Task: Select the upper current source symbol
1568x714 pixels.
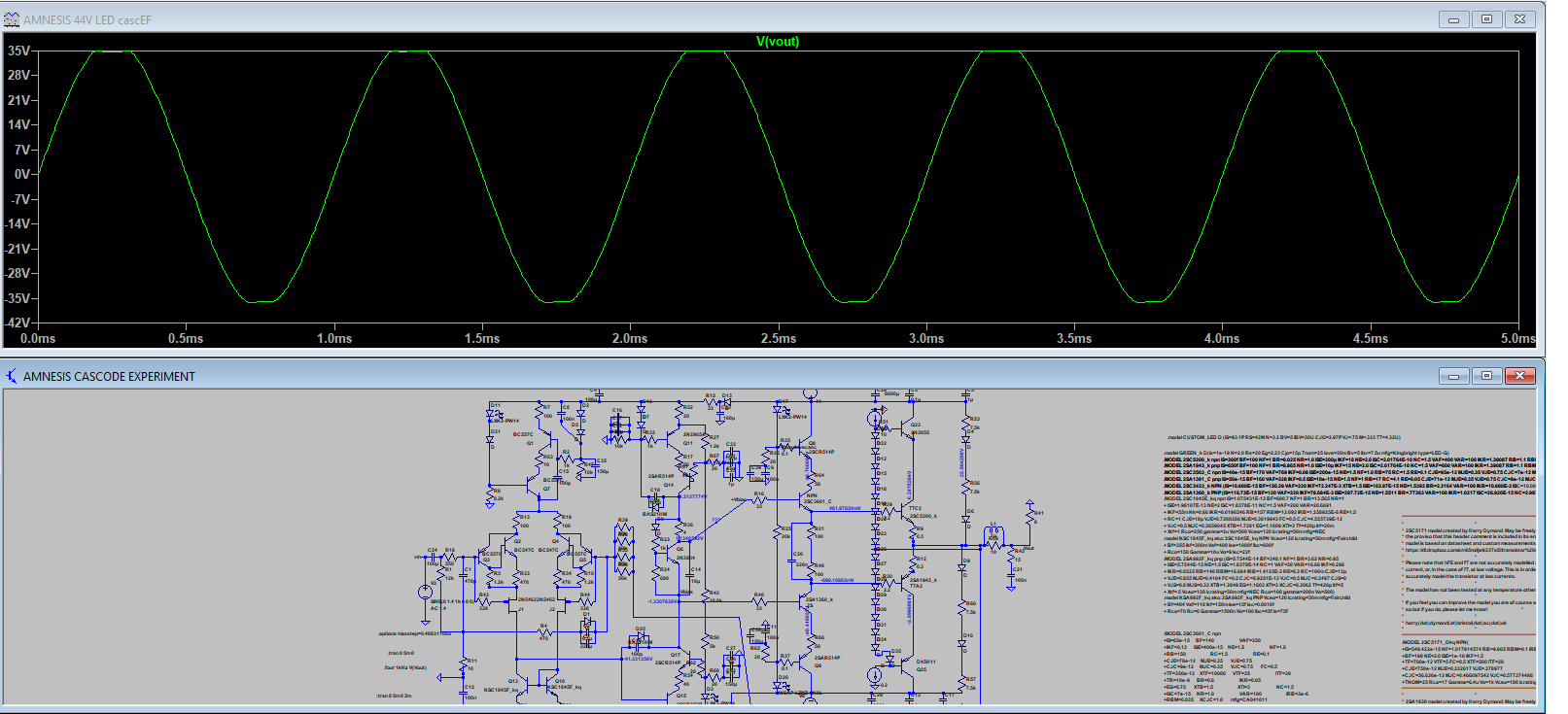Action: point(874,418)
